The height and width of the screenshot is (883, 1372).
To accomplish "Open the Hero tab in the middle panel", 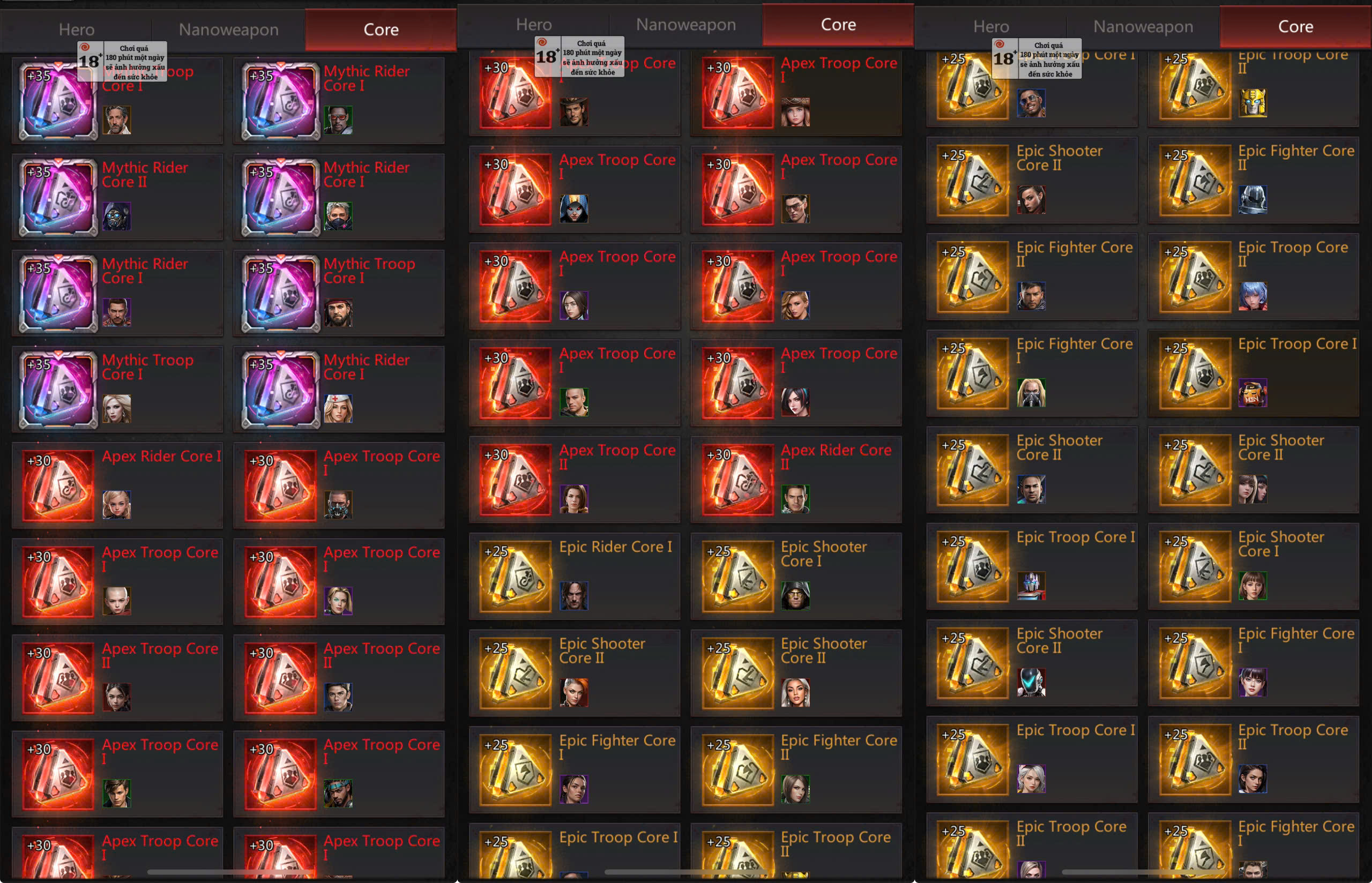I will (533, 25).
